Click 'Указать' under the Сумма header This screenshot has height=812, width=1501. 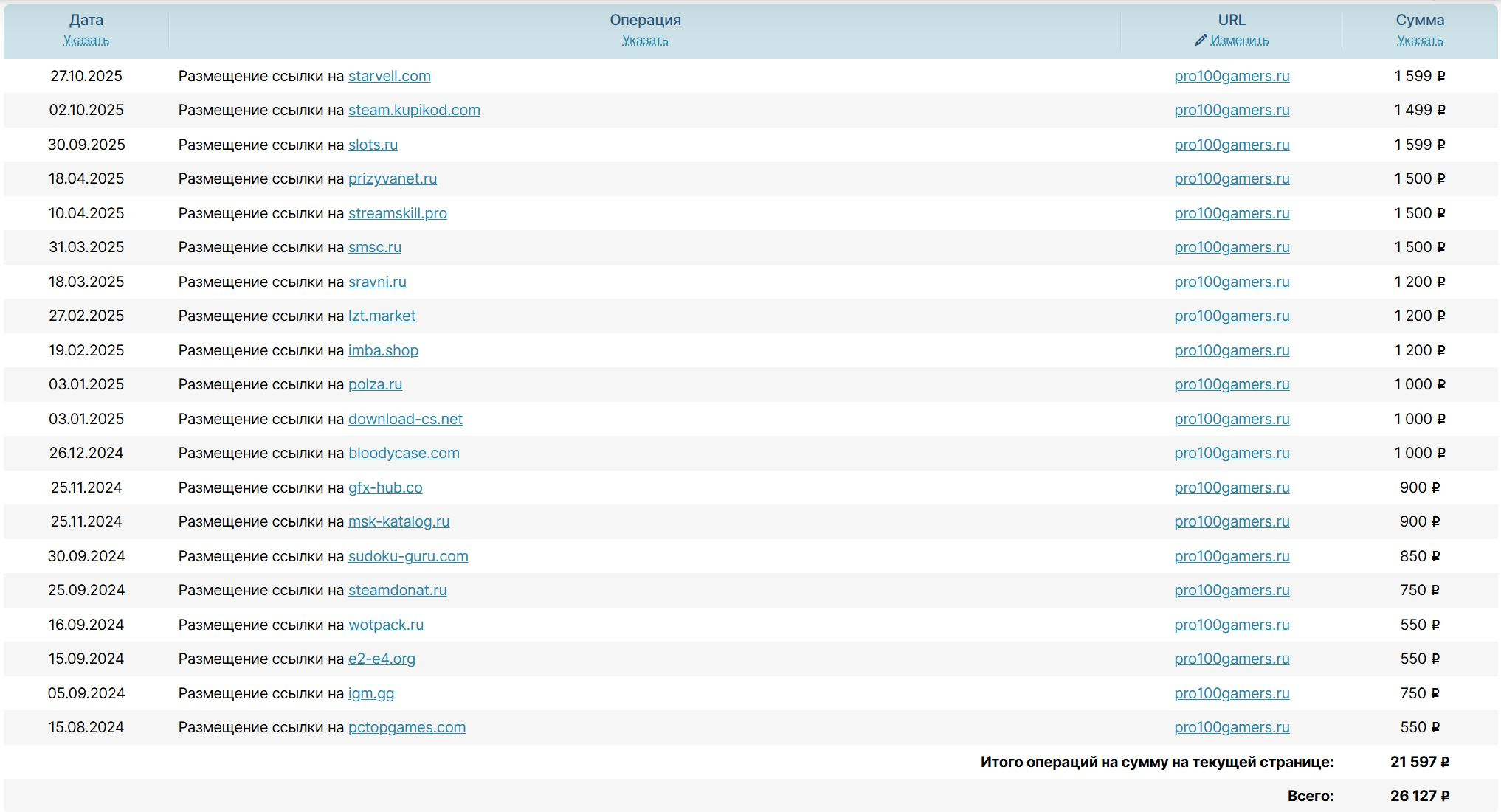pyautogui.click(x=1419, y=41)
